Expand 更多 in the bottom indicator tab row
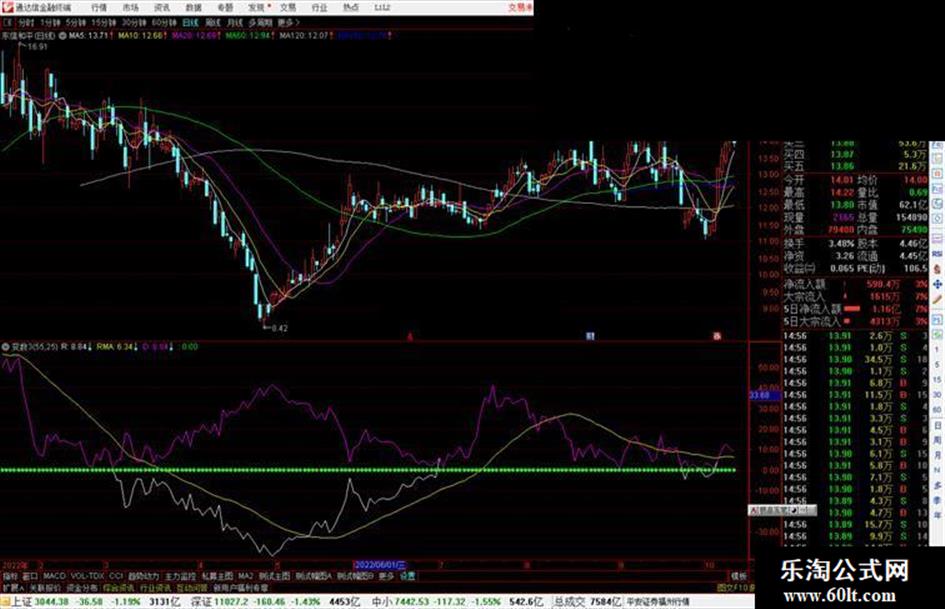945x609 pixels. click(x=386, y=576)
